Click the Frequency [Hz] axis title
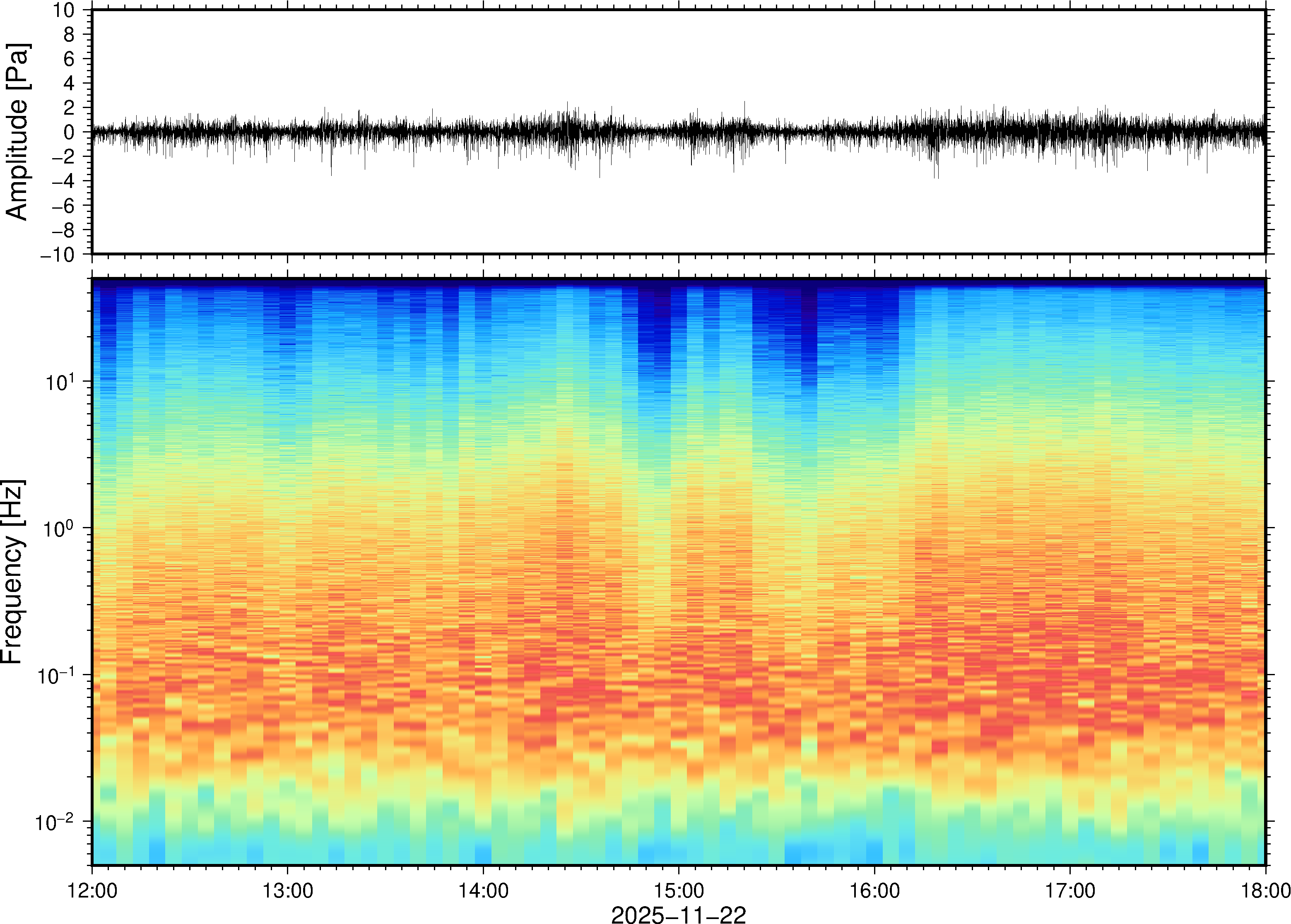Image resolution: width=1291 pixels, height=924 pixels. click(x=12, y=572)
